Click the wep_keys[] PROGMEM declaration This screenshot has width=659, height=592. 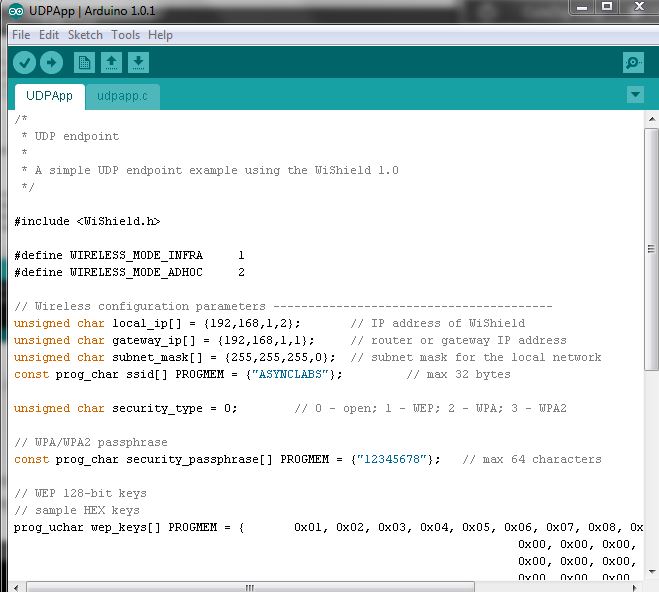pyautogui.click(x=129, y=527)
